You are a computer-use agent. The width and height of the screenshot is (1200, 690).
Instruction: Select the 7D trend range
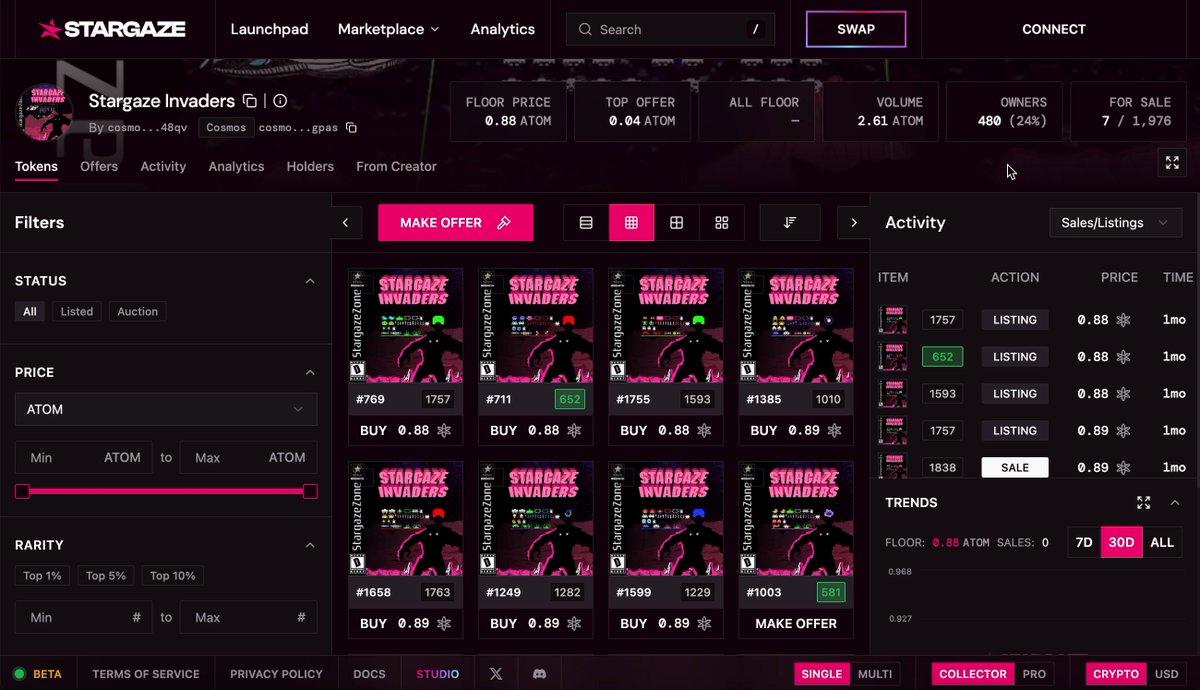(1084, 542)
